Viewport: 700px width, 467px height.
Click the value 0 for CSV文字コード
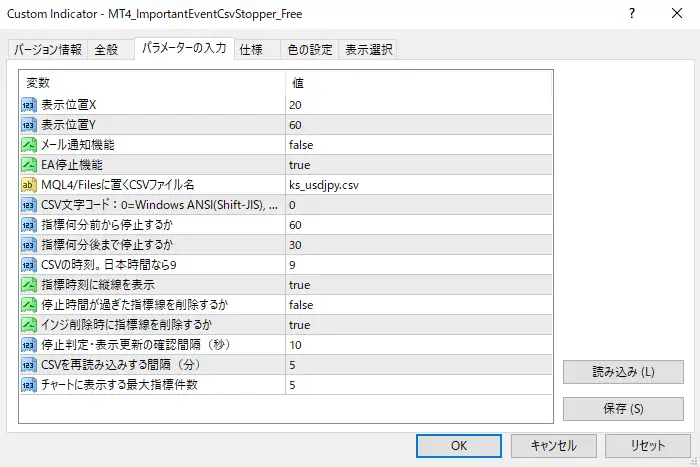point(292,205)
